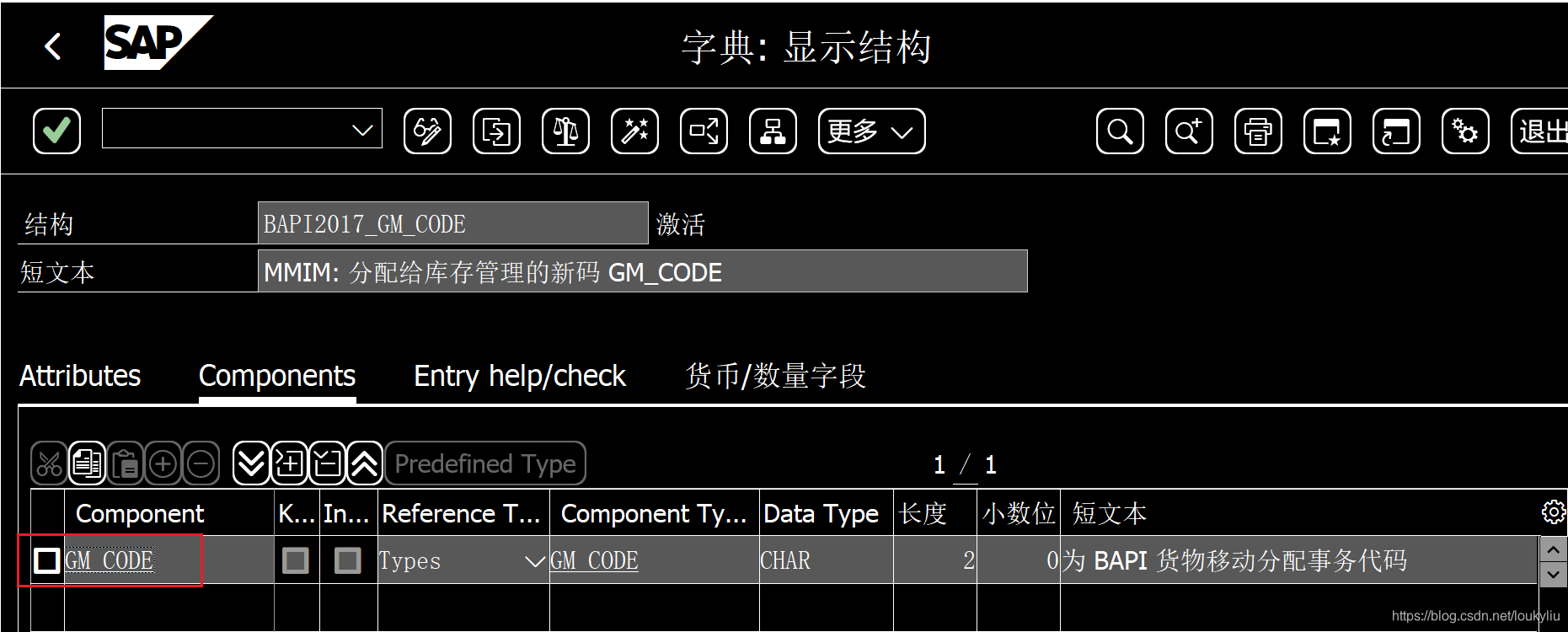Click the structure name field BAPI2017_GM_CODE
Image resolution: width=1568 pixels, height=632 pixels.
[452, 223]
